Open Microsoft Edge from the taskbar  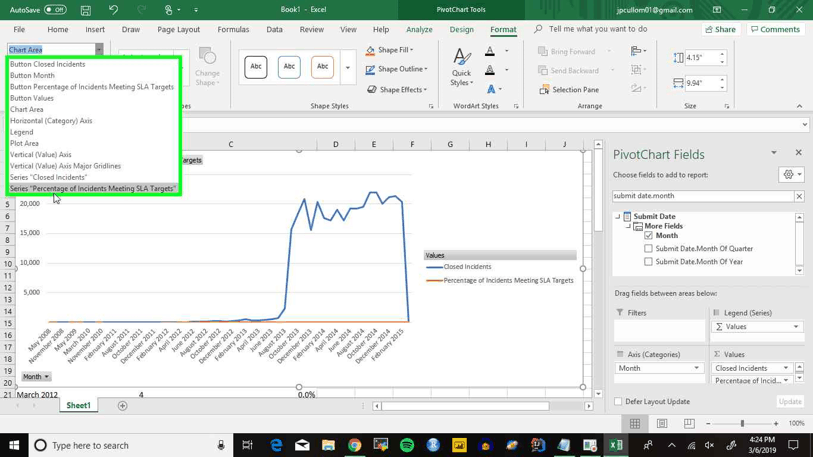click(276, 445)
